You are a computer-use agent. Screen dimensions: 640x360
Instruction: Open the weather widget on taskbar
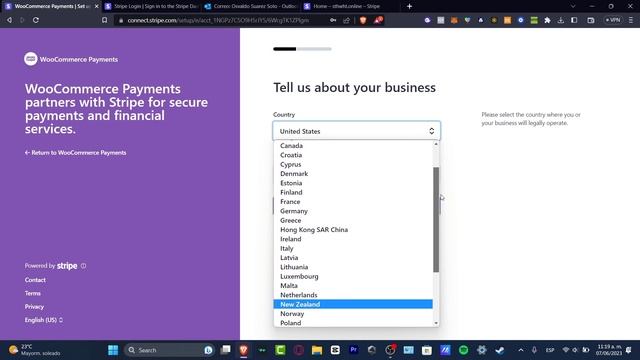click(35, 350)
